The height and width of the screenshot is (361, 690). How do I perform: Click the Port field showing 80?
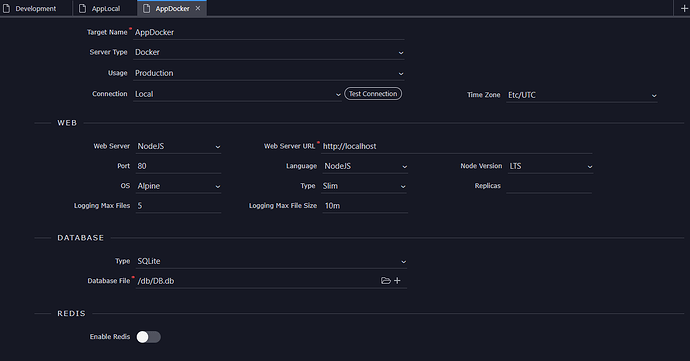tap(178, 166)
